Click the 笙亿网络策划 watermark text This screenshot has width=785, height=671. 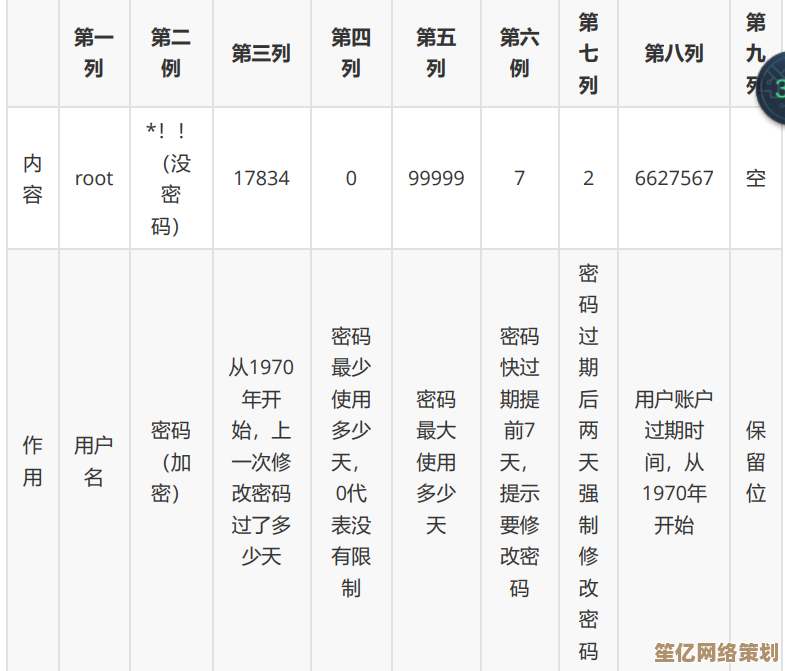pyautogui.click(x=716, y=652)
